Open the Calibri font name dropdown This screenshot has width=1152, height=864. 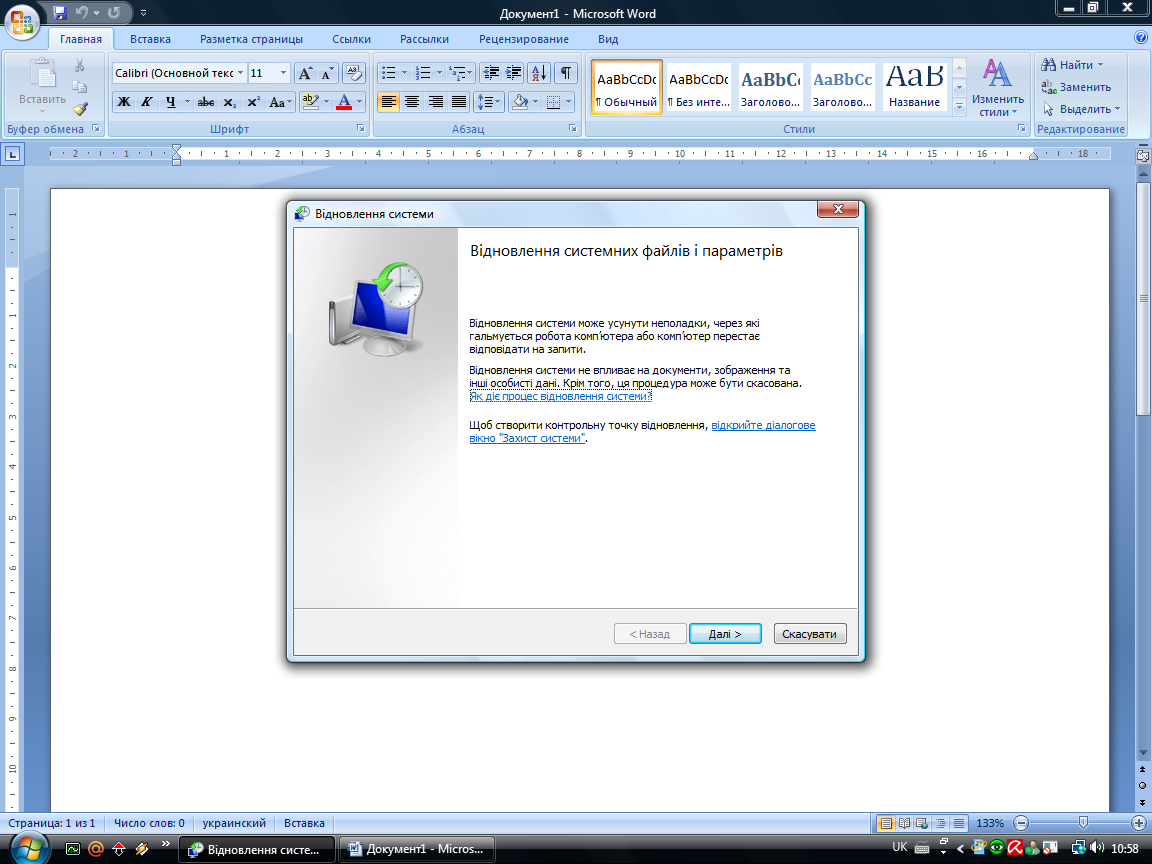[x=240, y=73]
